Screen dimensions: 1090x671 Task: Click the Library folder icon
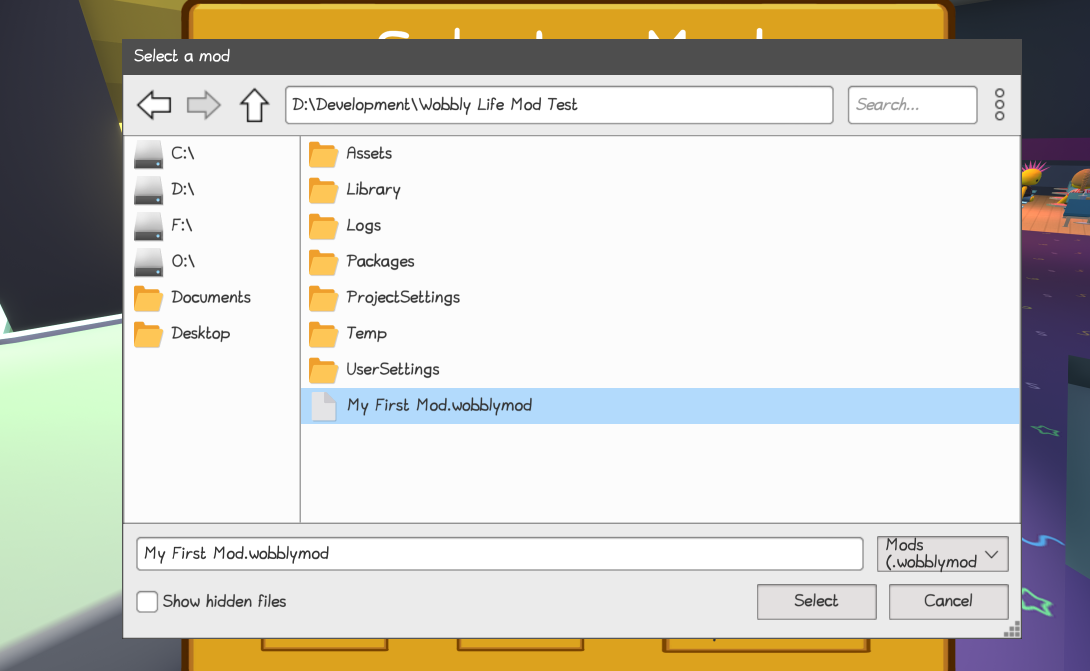click(x=323, y=191)
